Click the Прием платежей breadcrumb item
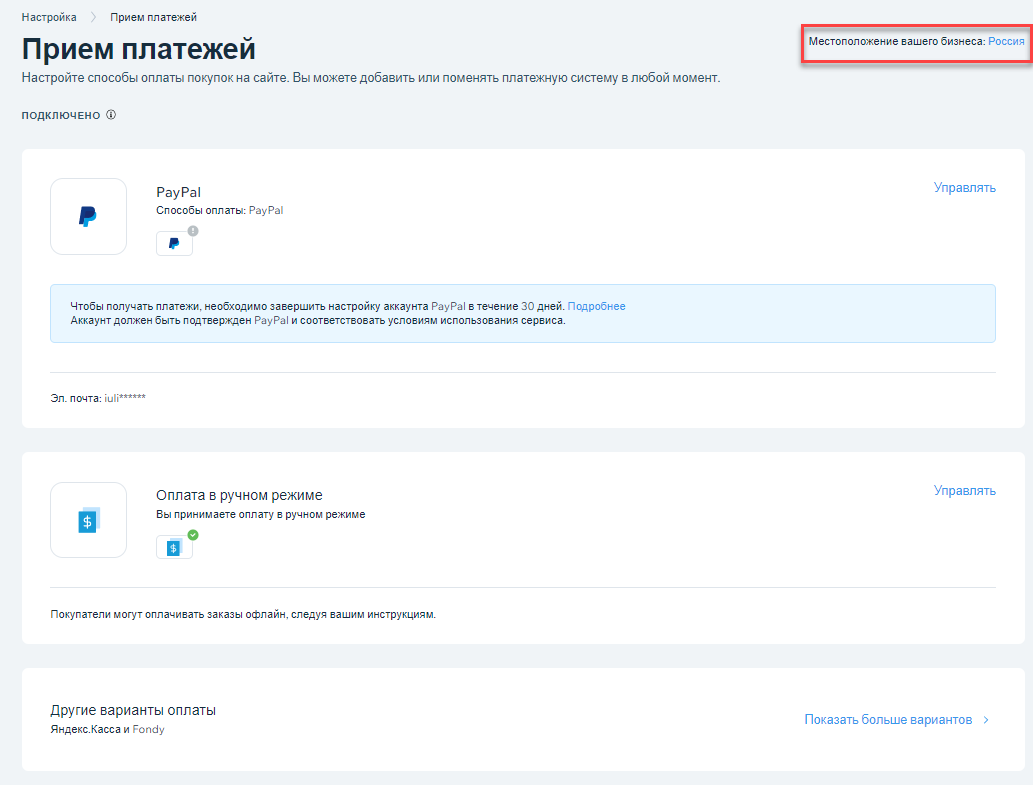This screenshot has height=785, width=1033. [153, 18]
